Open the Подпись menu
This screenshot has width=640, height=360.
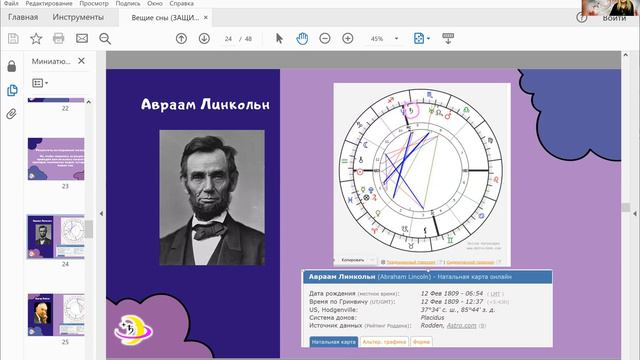tap(128, 3)
